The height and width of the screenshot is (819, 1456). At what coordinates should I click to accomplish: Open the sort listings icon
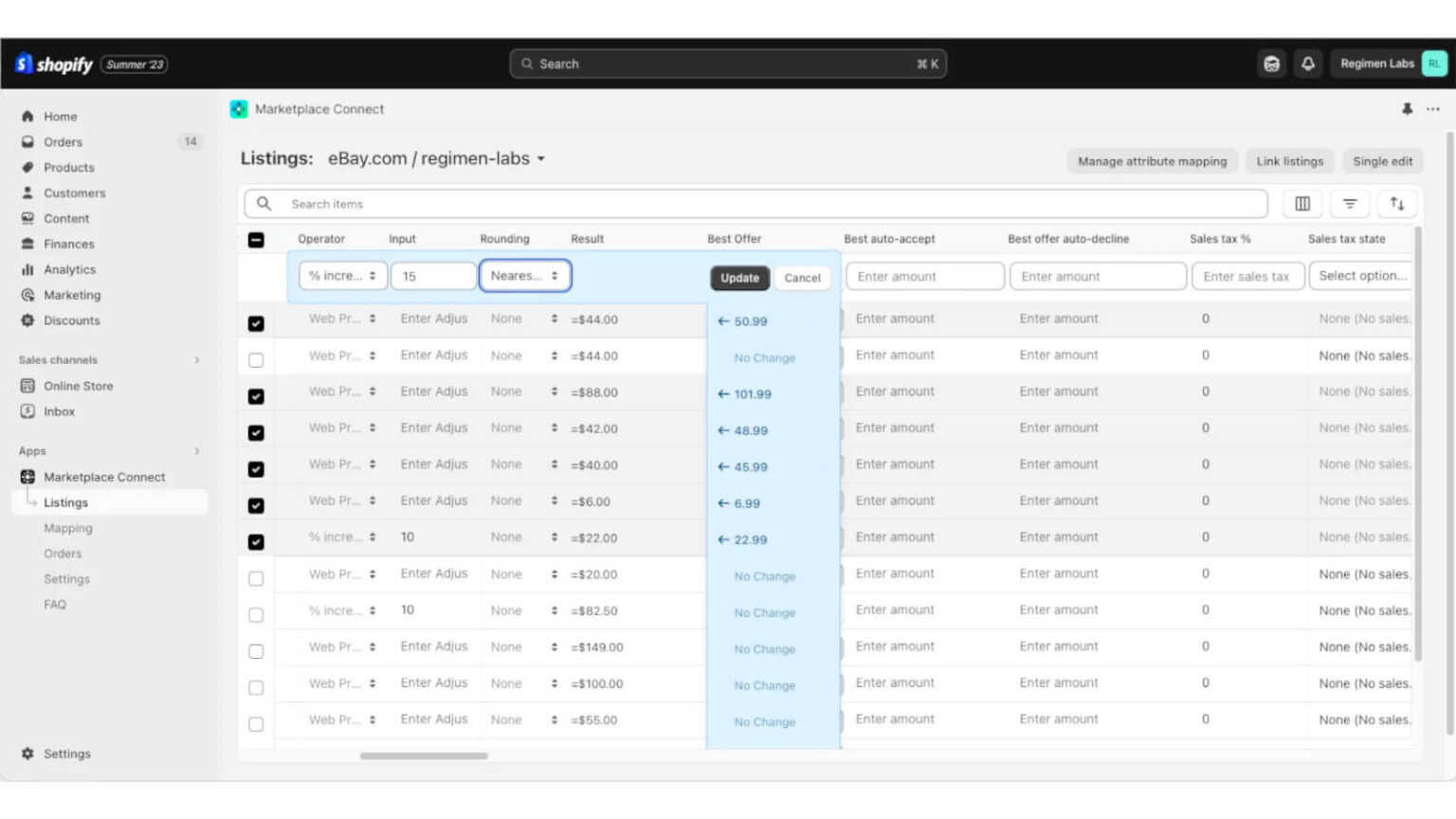click(1397, 203)
